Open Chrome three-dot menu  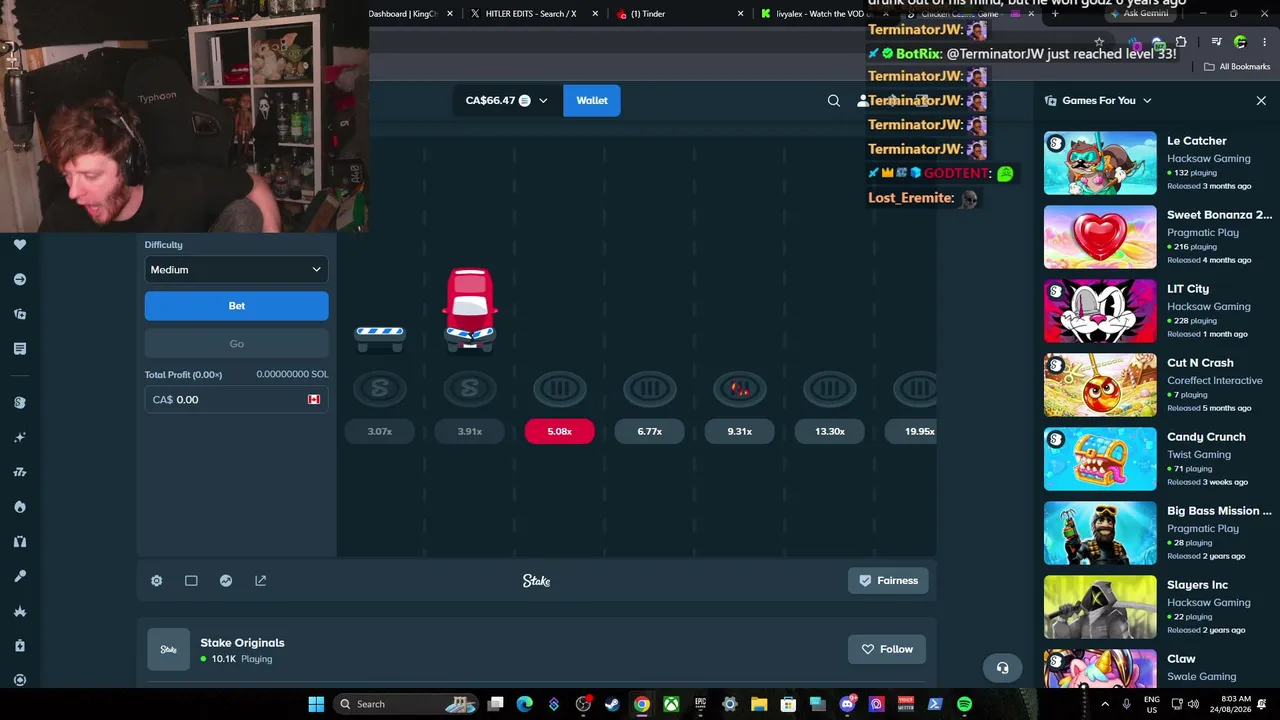click(x=1263, y=42)
